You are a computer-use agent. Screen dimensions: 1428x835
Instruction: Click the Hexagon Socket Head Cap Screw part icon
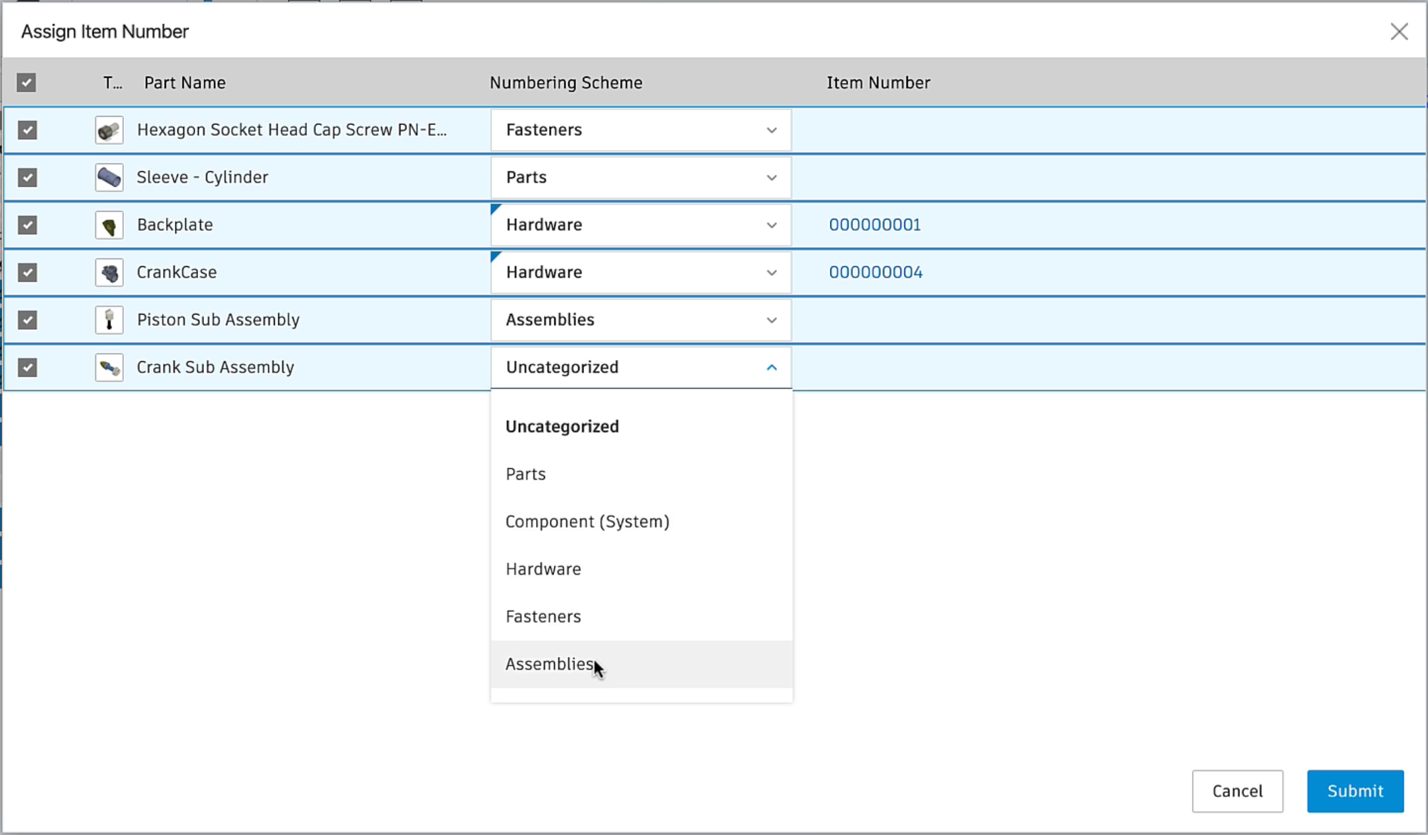[x=109, y=130]
